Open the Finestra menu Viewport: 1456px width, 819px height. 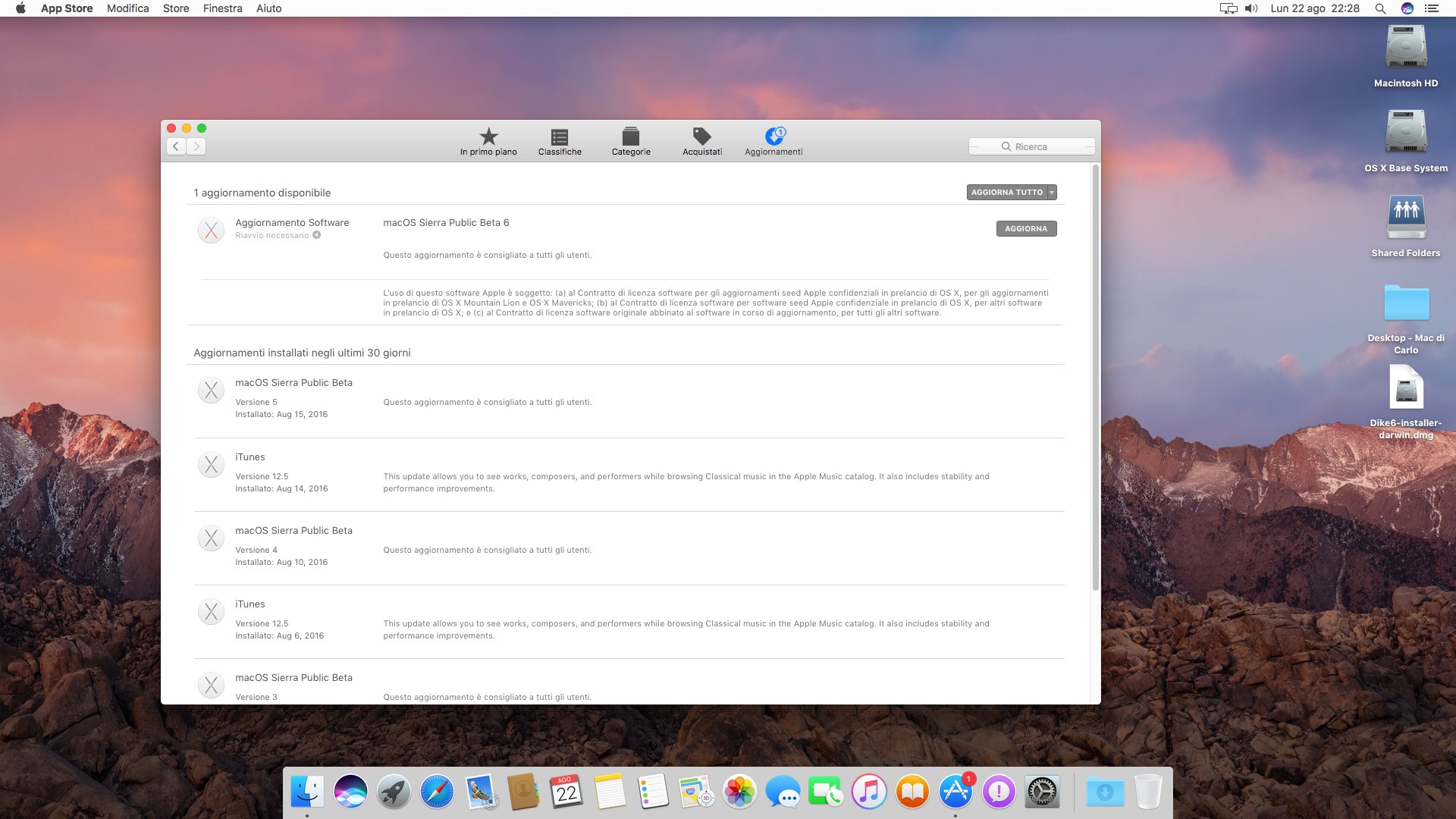(222, 8)
